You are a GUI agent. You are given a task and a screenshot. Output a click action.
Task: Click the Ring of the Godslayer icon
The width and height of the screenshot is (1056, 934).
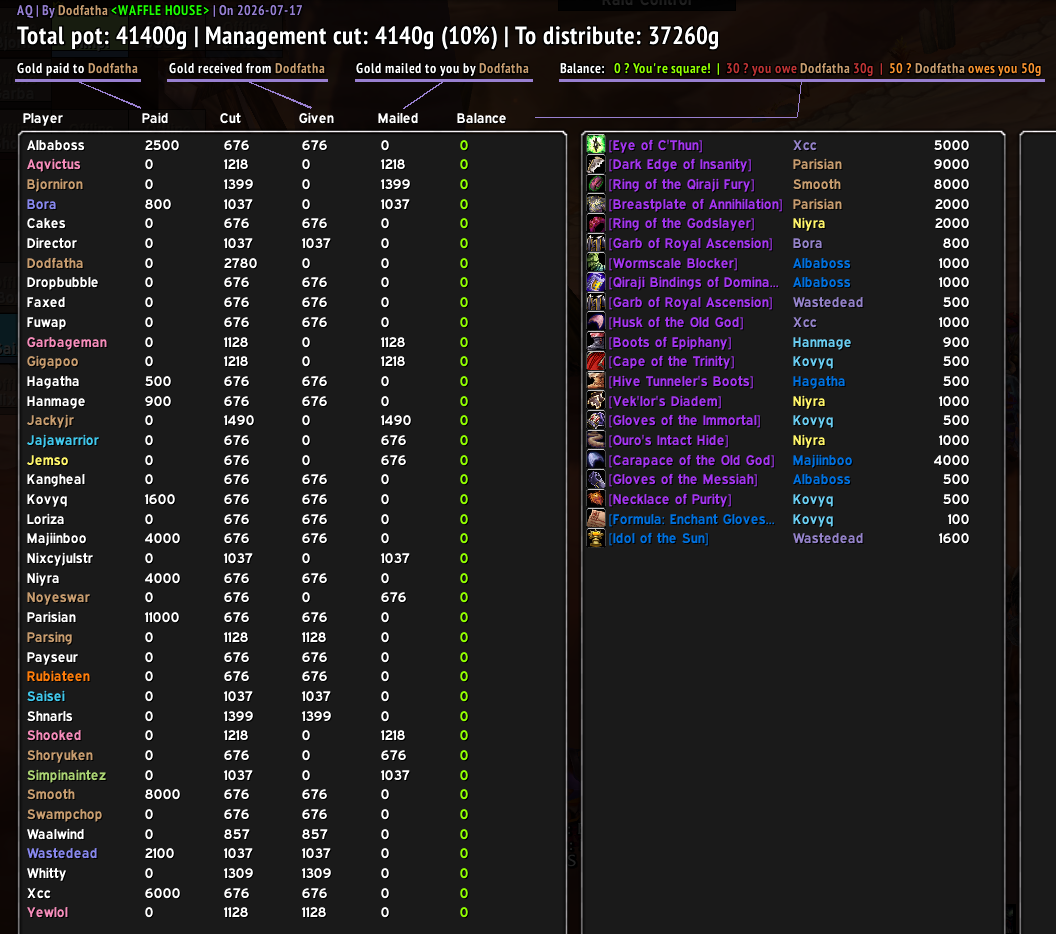pos(596,224)
